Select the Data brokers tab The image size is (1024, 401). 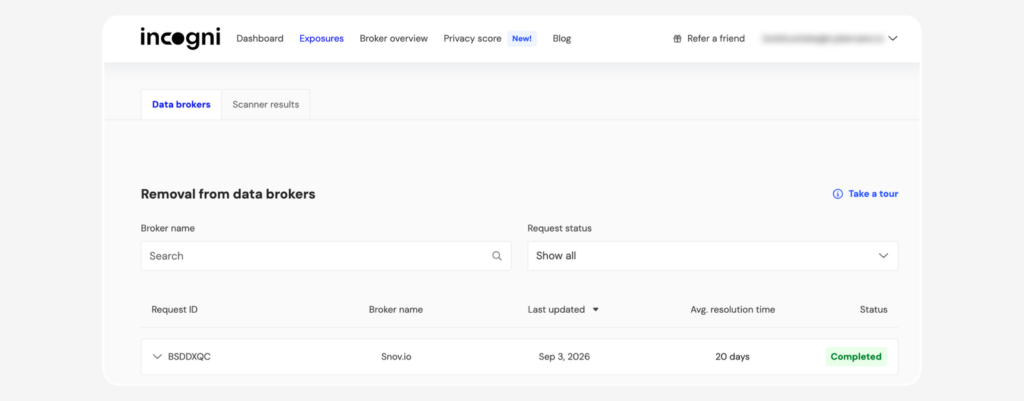tap(182, 104)
